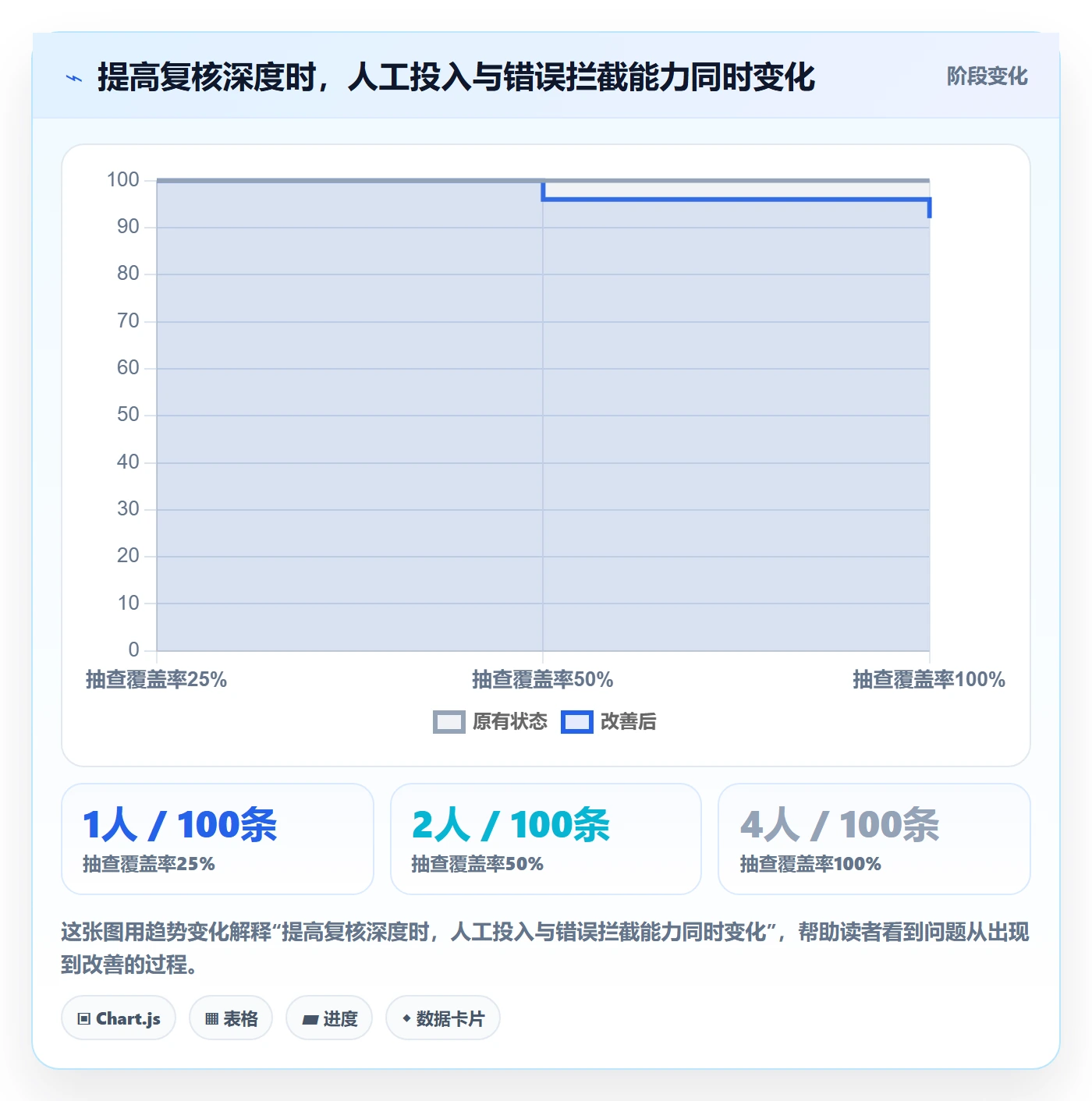Click the blue step line in the chart

736,200
